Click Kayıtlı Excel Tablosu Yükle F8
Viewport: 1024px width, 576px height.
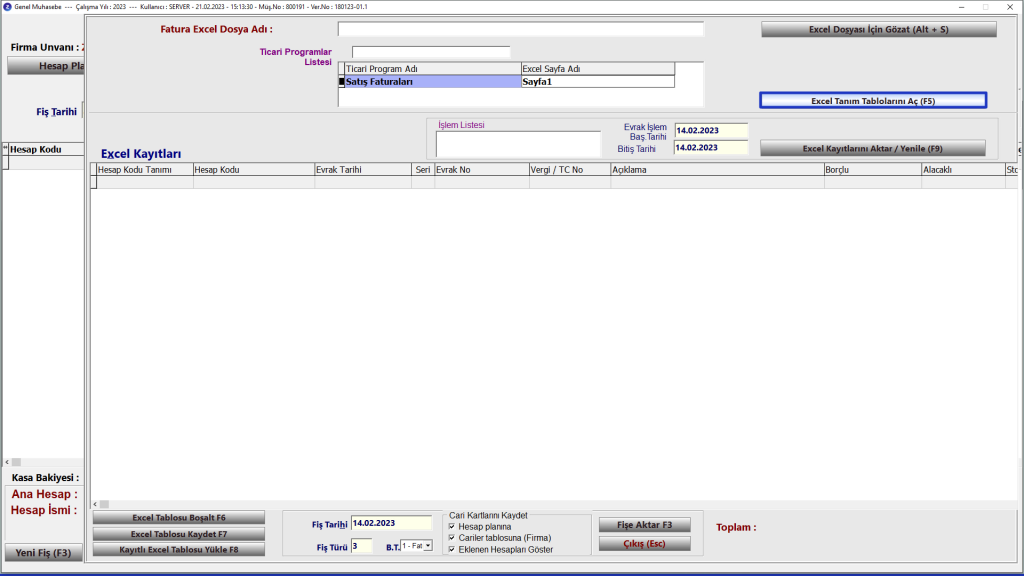pos(179,550)
